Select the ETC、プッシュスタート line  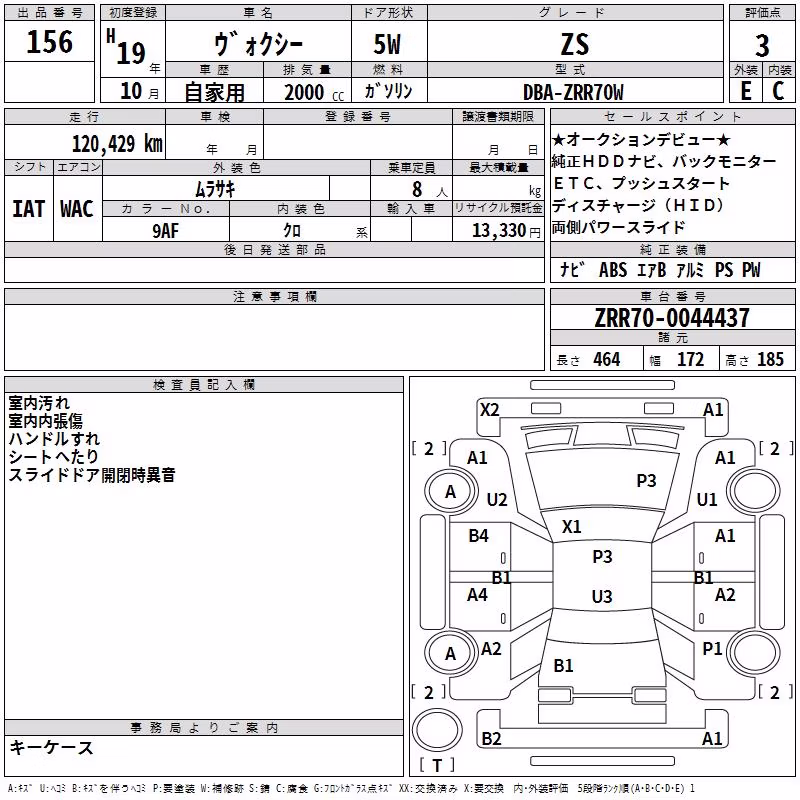click(641, 183)
